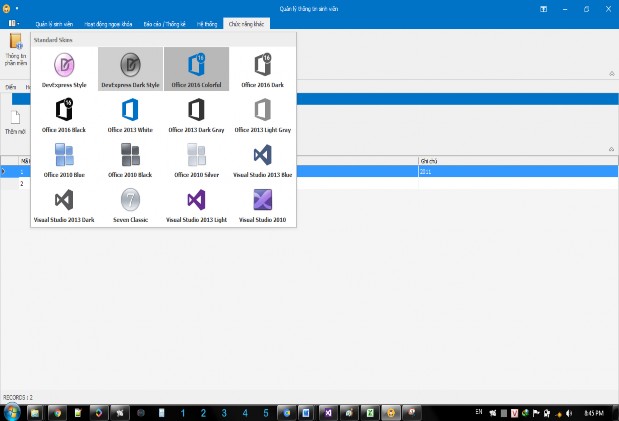Select the Office 2013 White skin
The height and width of the screenshot is (421, 619).
point(130,114)
